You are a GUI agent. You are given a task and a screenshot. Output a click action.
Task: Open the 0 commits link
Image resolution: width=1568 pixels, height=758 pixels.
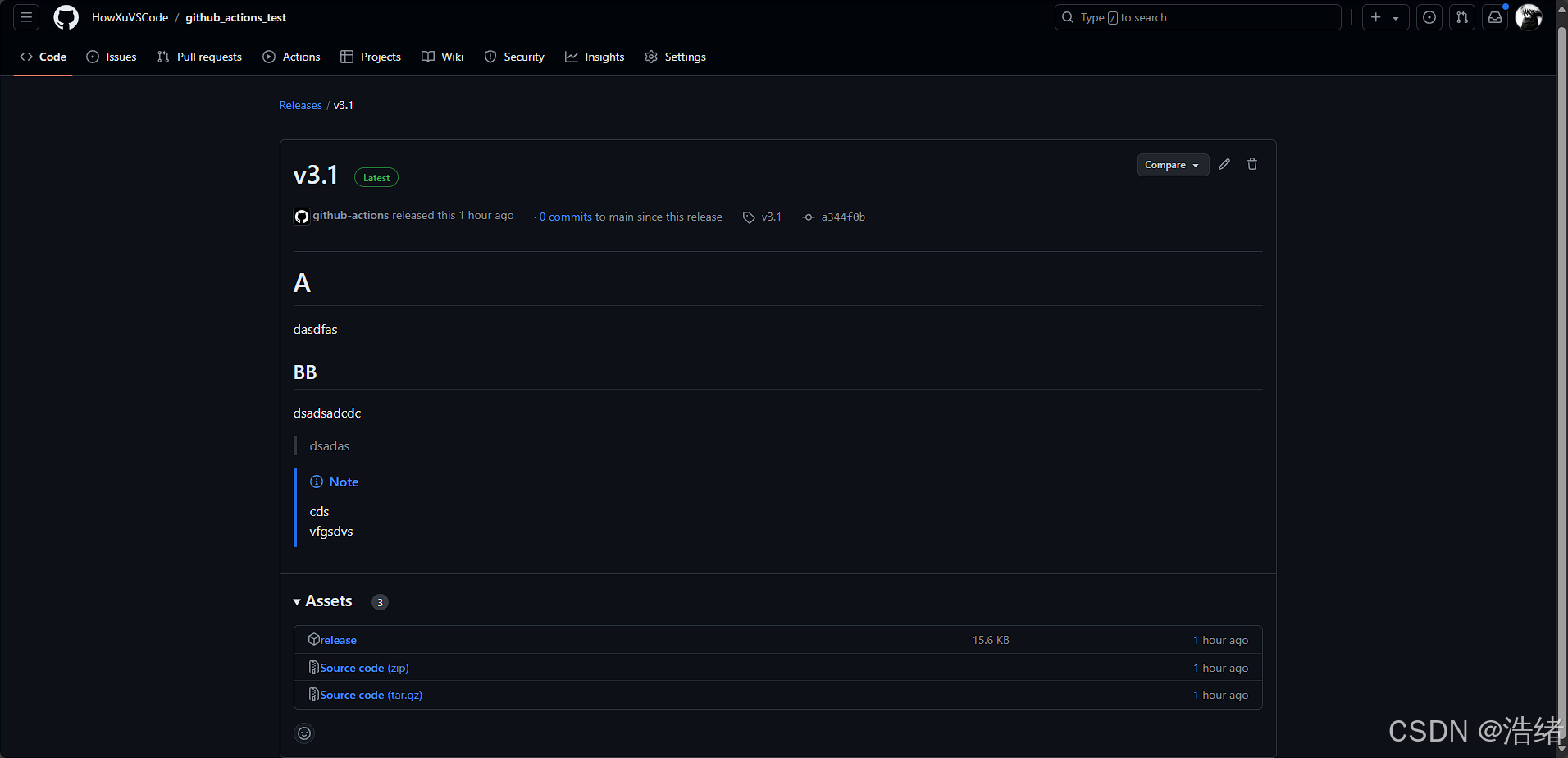(565, 217)
